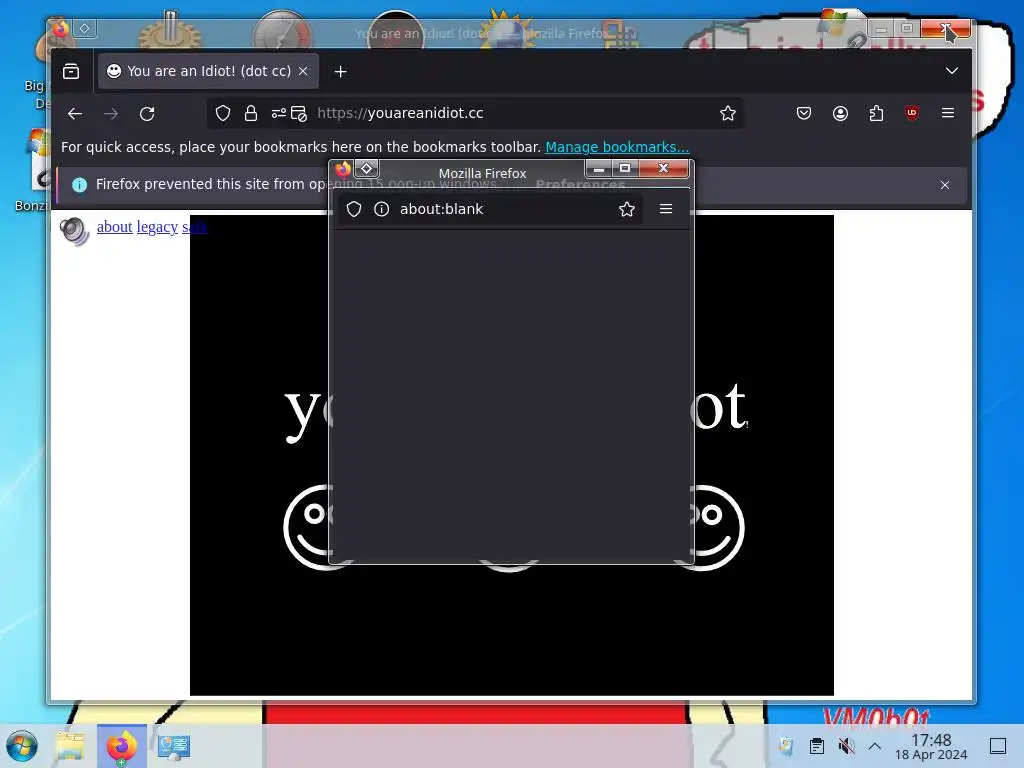This screenshot has width=1024, height=768.
Task: Click the show desktop button
Action: [x=998, y=746]
